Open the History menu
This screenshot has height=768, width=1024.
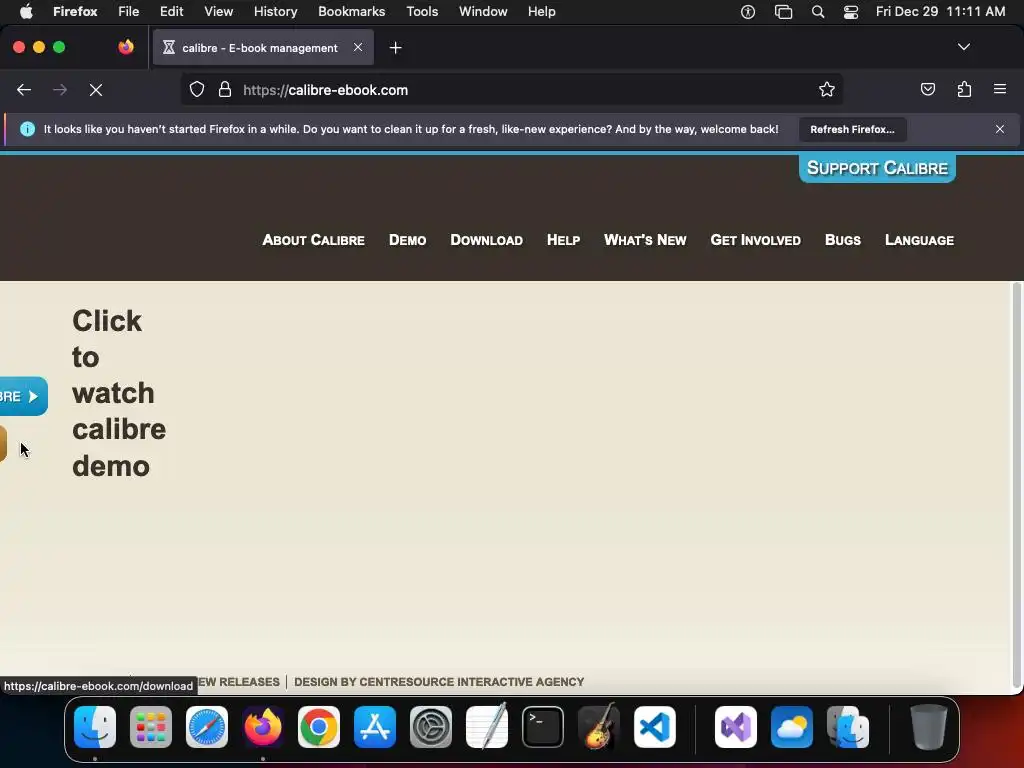click(x=276, y=12)
